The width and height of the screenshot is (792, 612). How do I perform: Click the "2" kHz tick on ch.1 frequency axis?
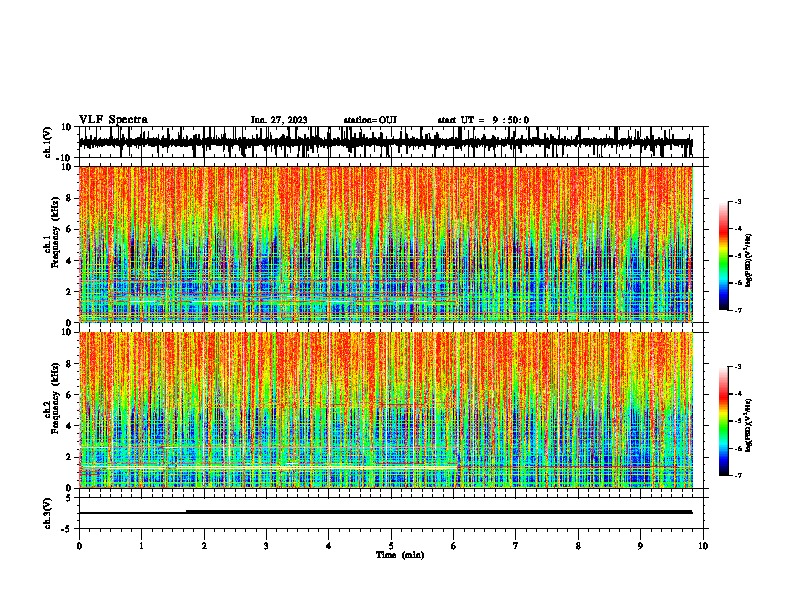tap(69, 292)
